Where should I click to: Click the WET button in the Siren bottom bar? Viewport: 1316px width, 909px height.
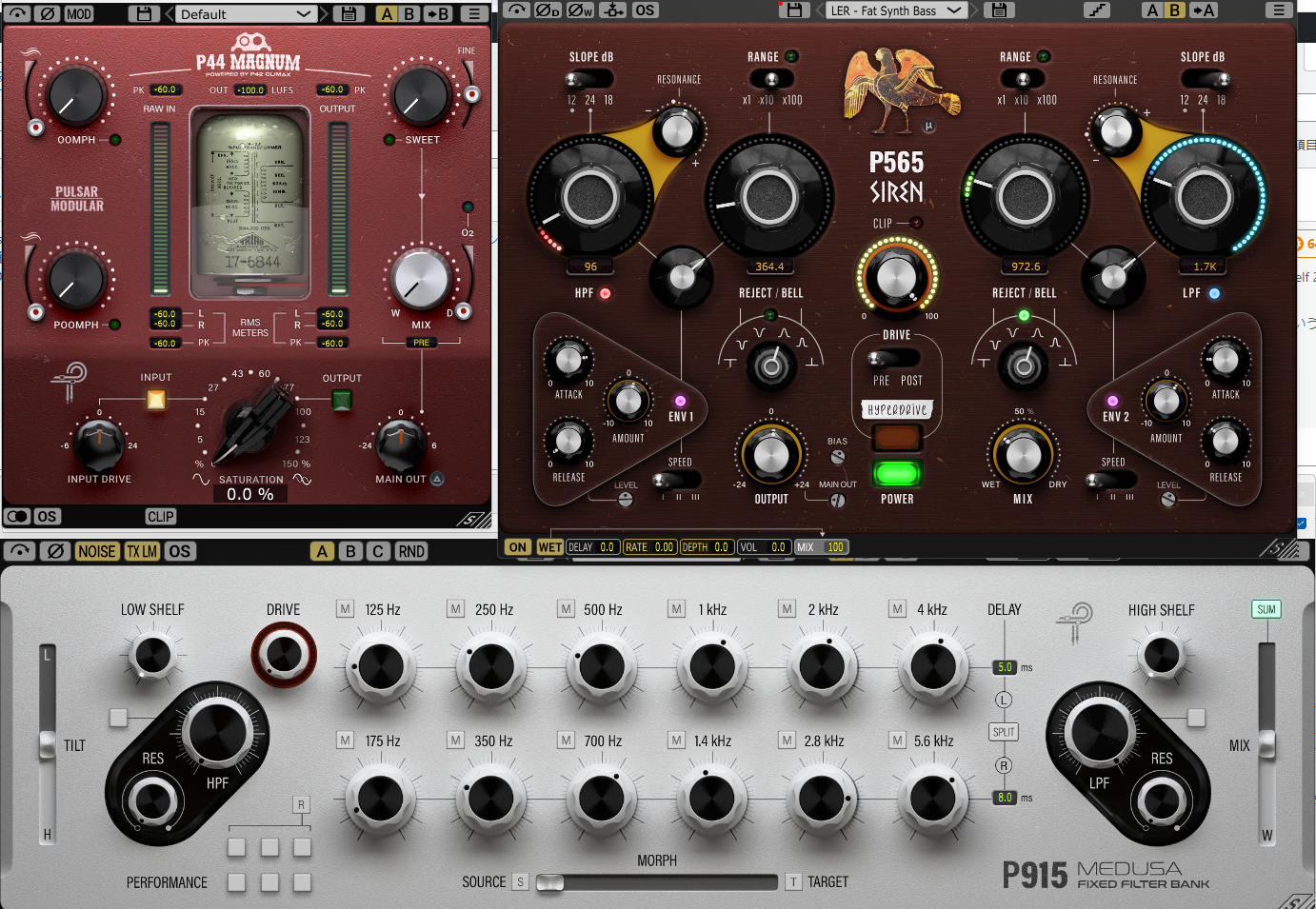(549, 547)
